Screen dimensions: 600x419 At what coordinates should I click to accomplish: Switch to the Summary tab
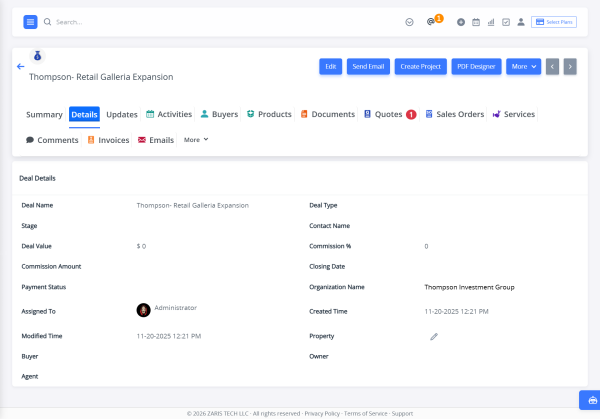pyautogui.click(x=44, y=114)
